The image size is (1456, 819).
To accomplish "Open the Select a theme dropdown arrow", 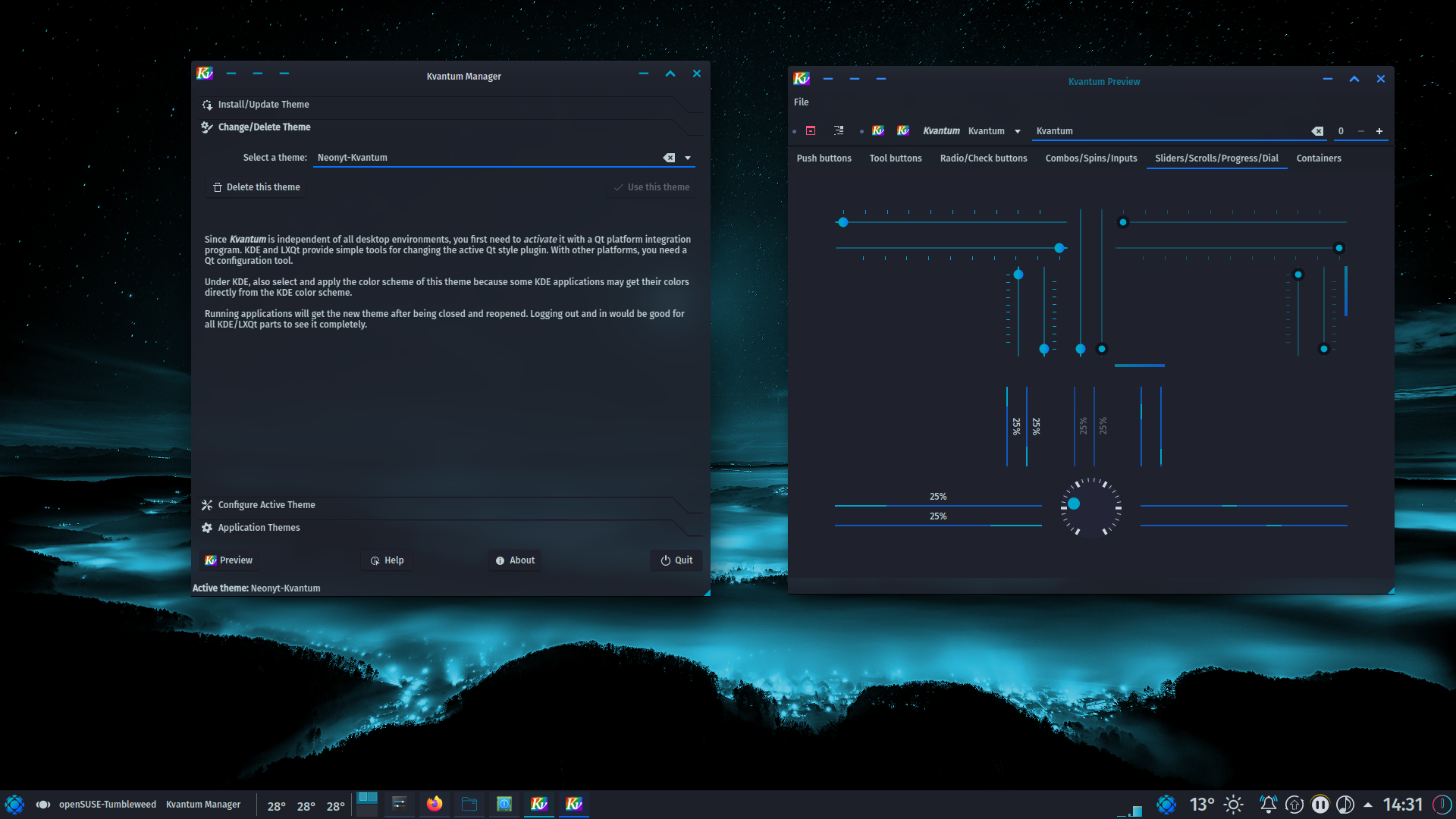I will pyautogui.click(x=688, y=158).
